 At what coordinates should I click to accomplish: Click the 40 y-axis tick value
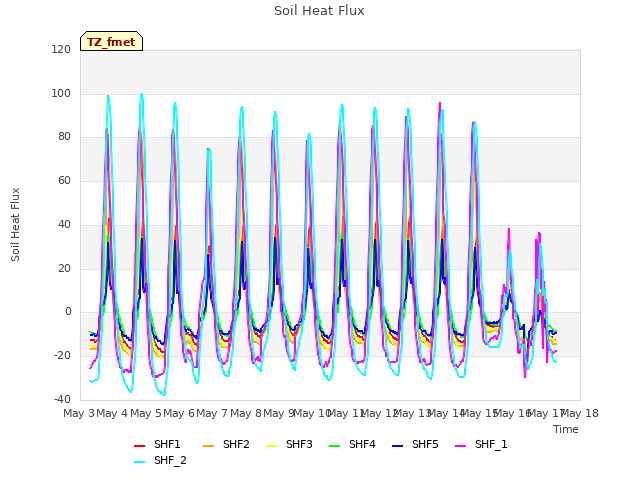click(64, 224)
